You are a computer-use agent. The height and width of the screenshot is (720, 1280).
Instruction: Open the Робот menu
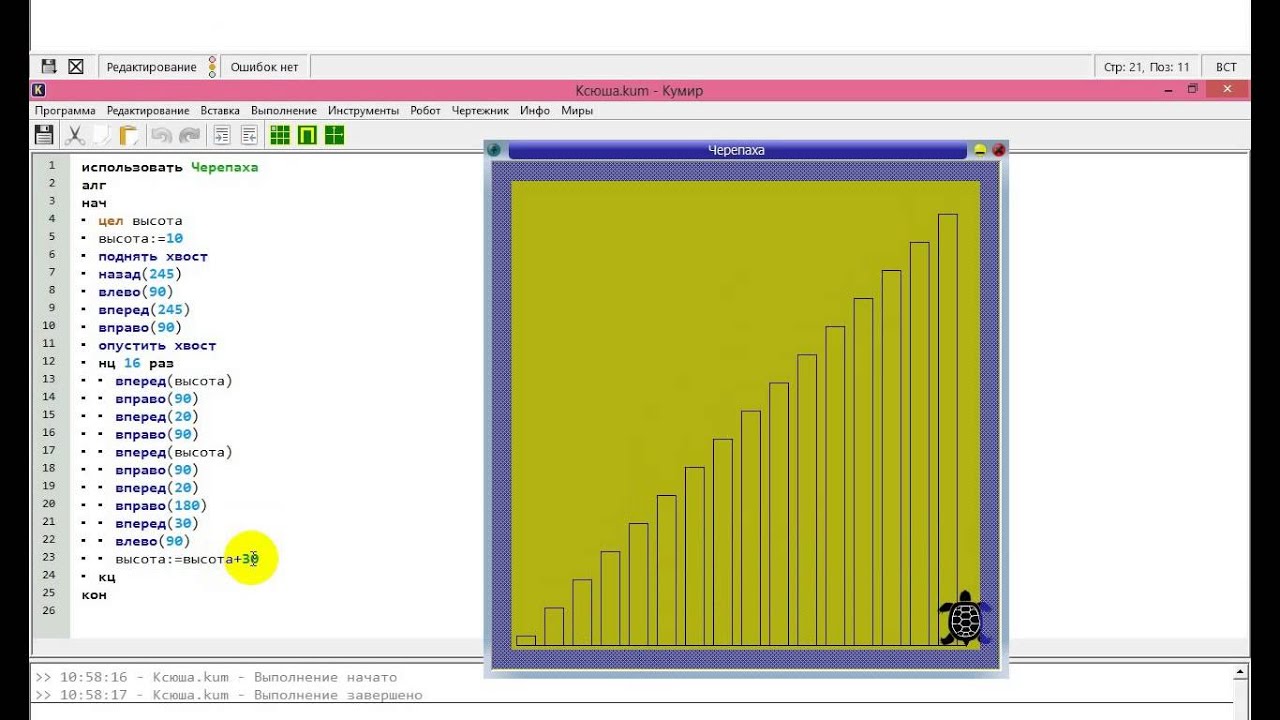pyautogui.click(x=425, y=111)
